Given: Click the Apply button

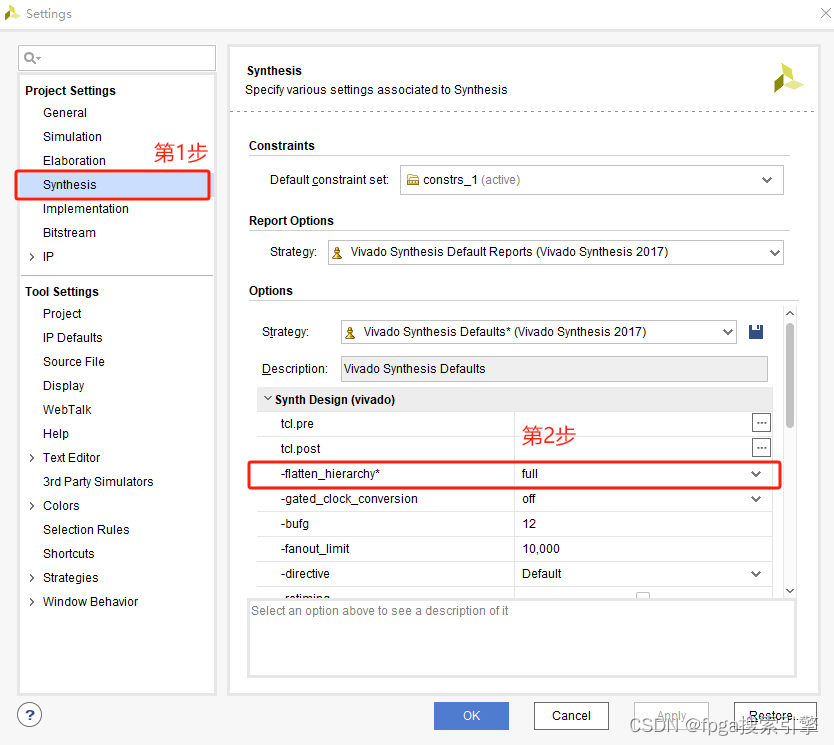Looking at the screenshot, I should pyautogui.click(x=671, y=716).
